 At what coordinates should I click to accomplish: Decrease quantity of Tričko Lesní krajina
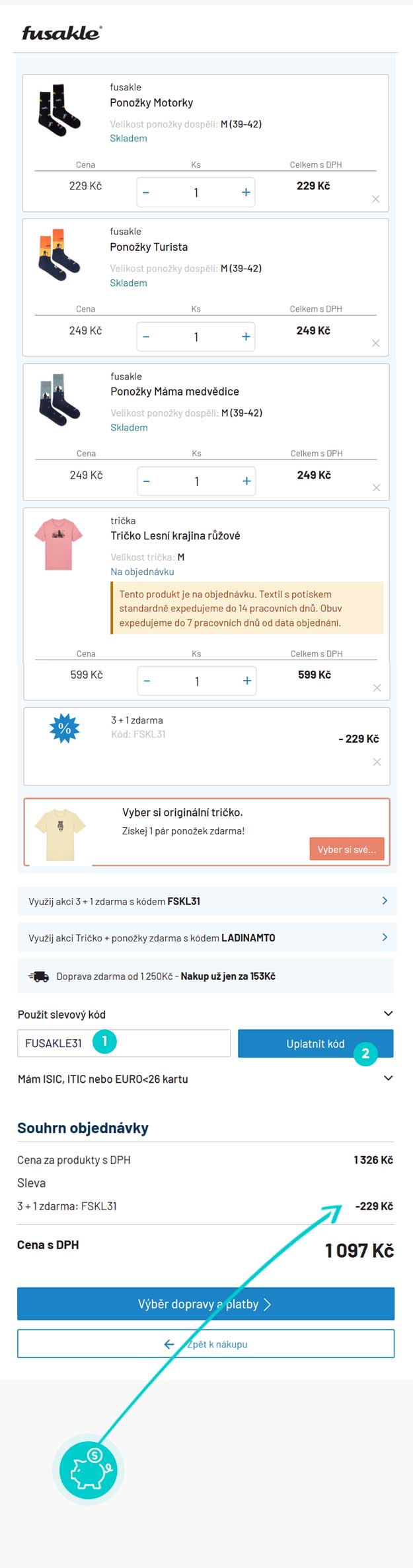point(147,681)
